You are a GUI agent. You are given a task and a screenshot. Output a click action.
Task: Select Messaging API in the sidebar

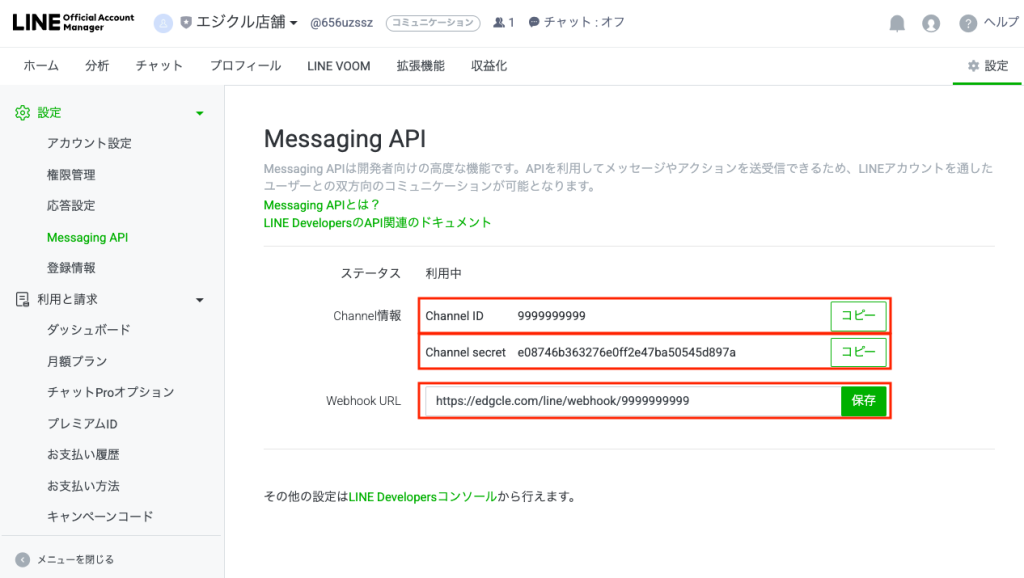click(88, 237)
